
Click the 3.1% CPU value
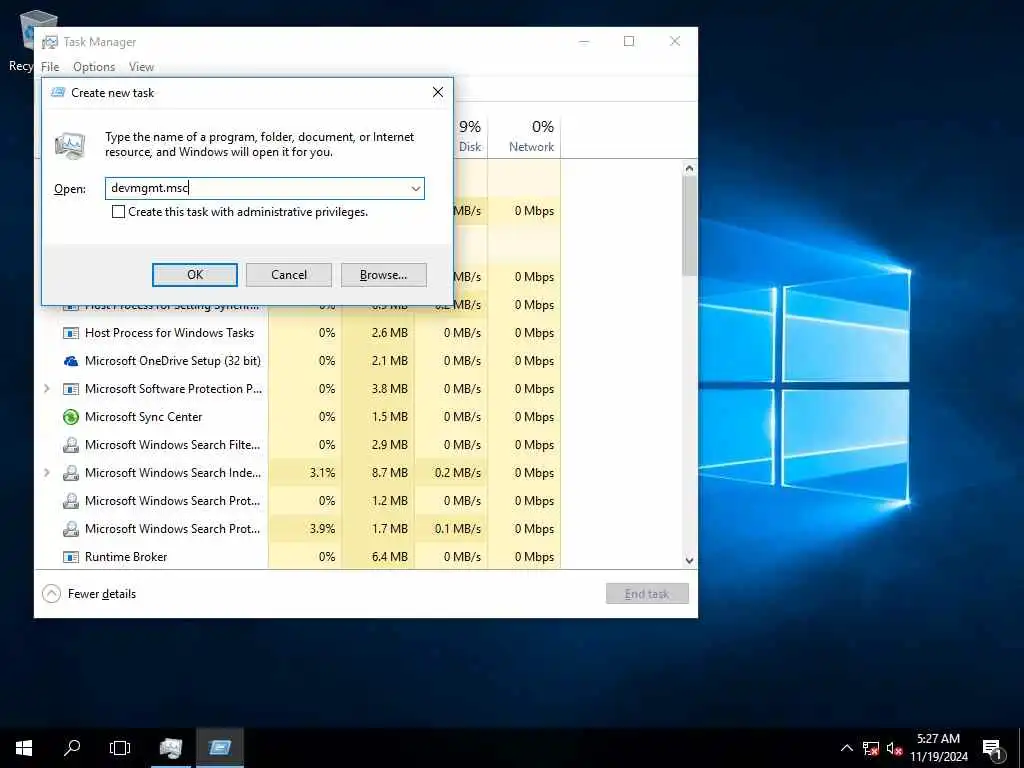[x=322, y=473]
